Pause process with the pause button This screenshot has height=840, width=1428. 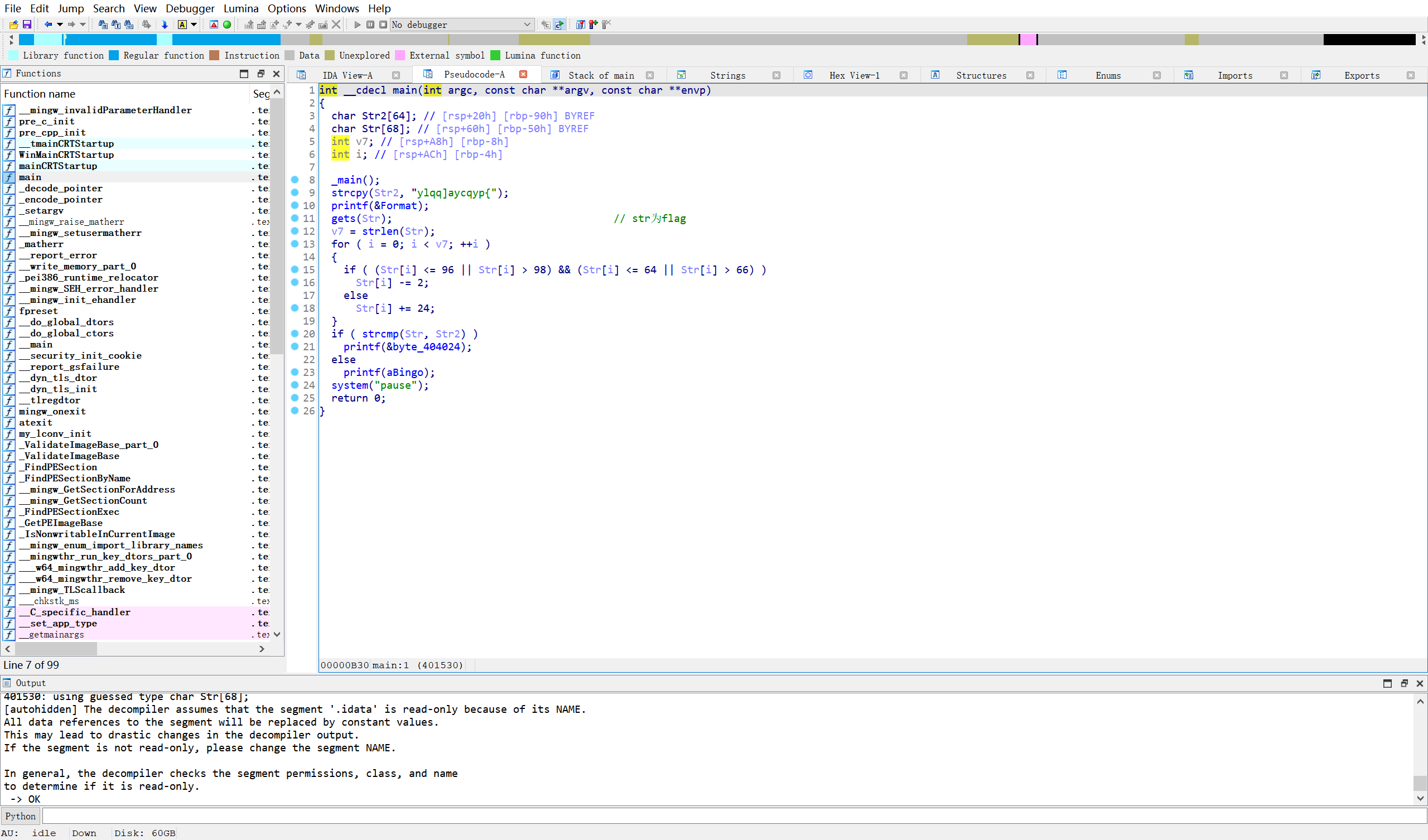coord(370,25)
